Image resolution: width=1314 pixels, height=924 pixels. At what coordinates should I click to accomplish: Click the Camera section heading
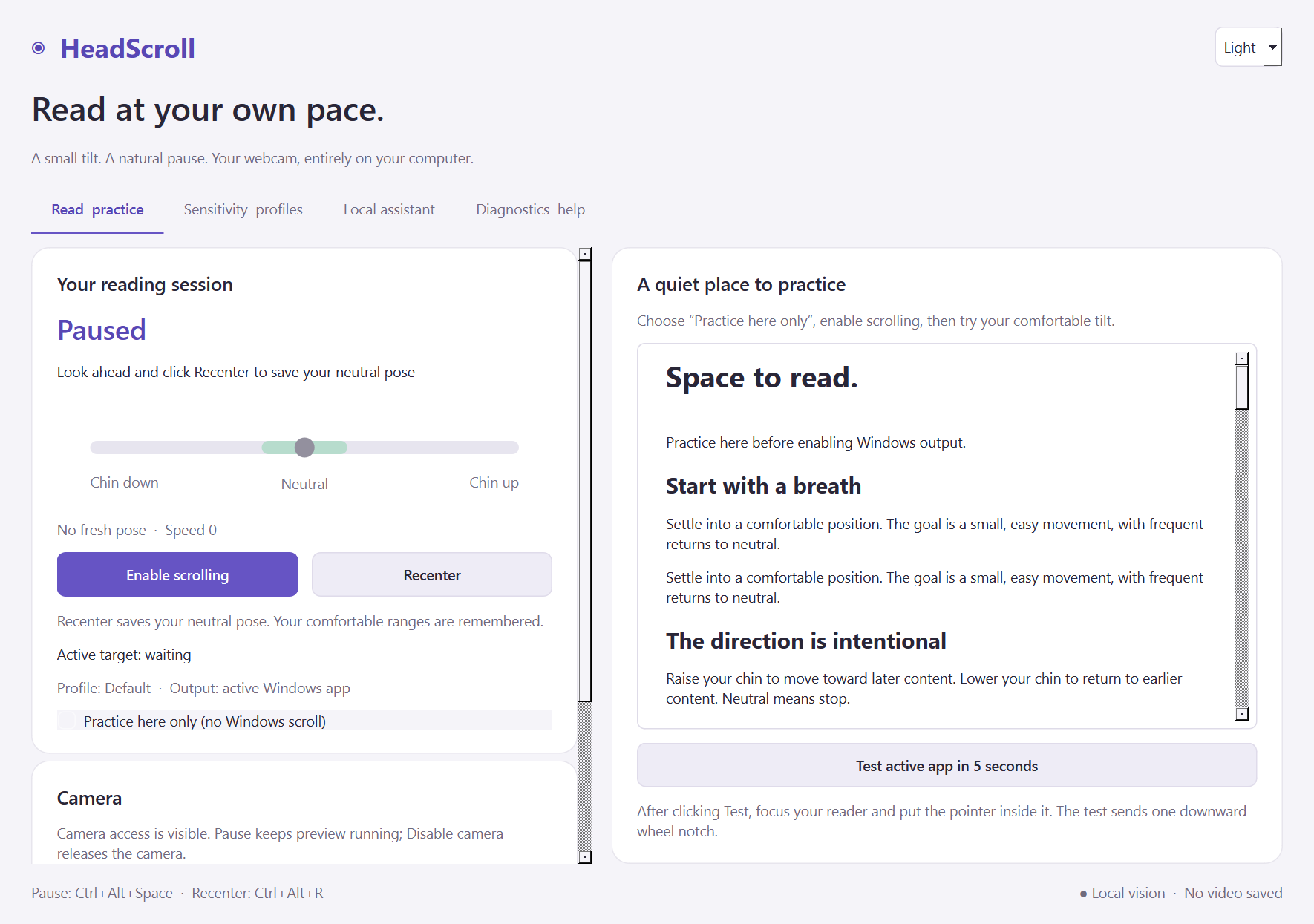[x=89, y=798]
